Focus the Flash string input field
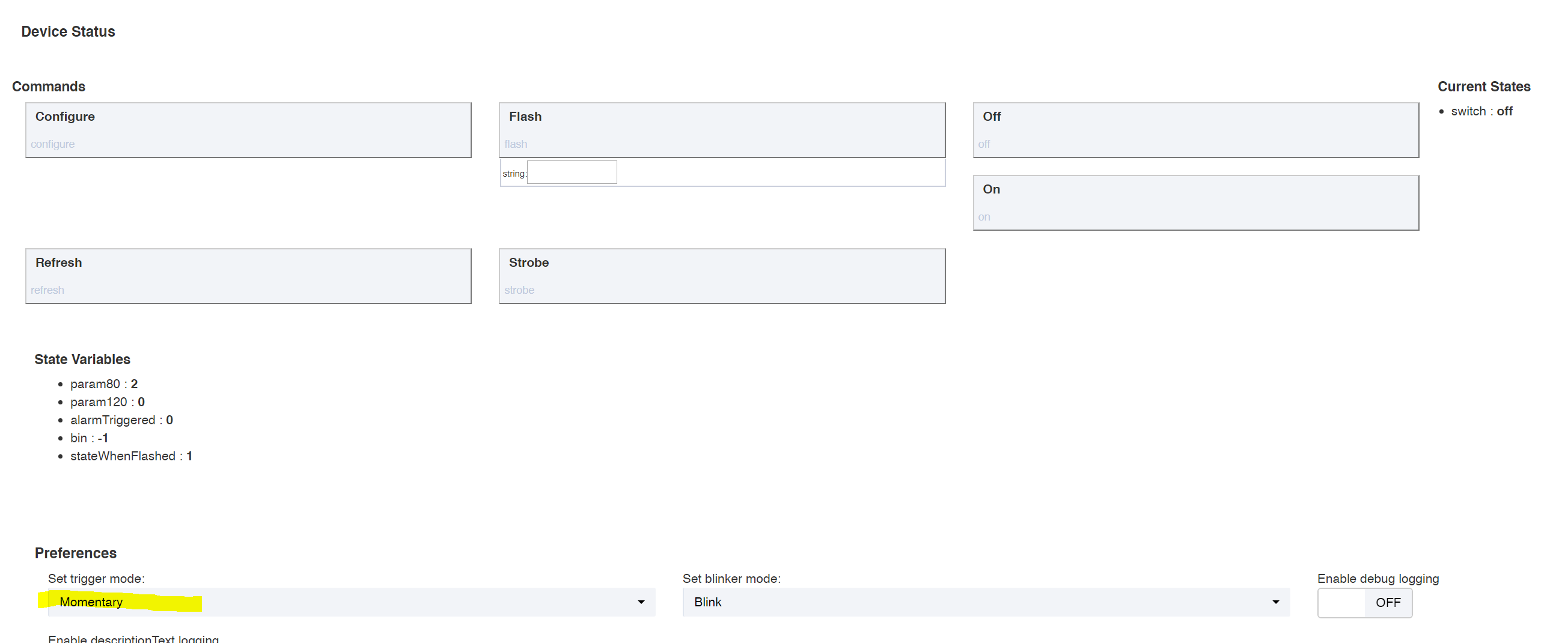This screenshot has height=643, width=1568. click(x=572, y=172)
